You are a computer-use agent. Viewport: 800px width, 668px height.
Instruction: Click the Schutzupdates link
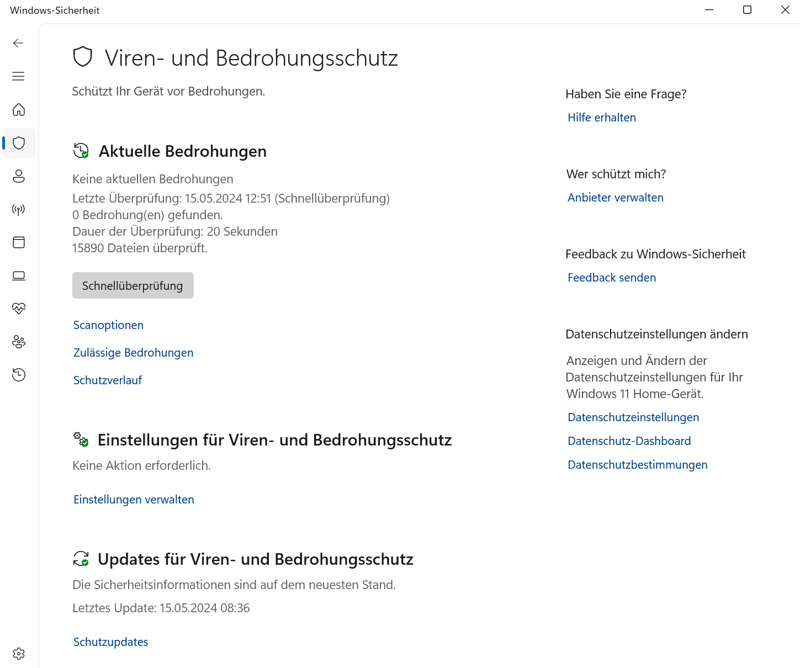(x=110, y=642)
